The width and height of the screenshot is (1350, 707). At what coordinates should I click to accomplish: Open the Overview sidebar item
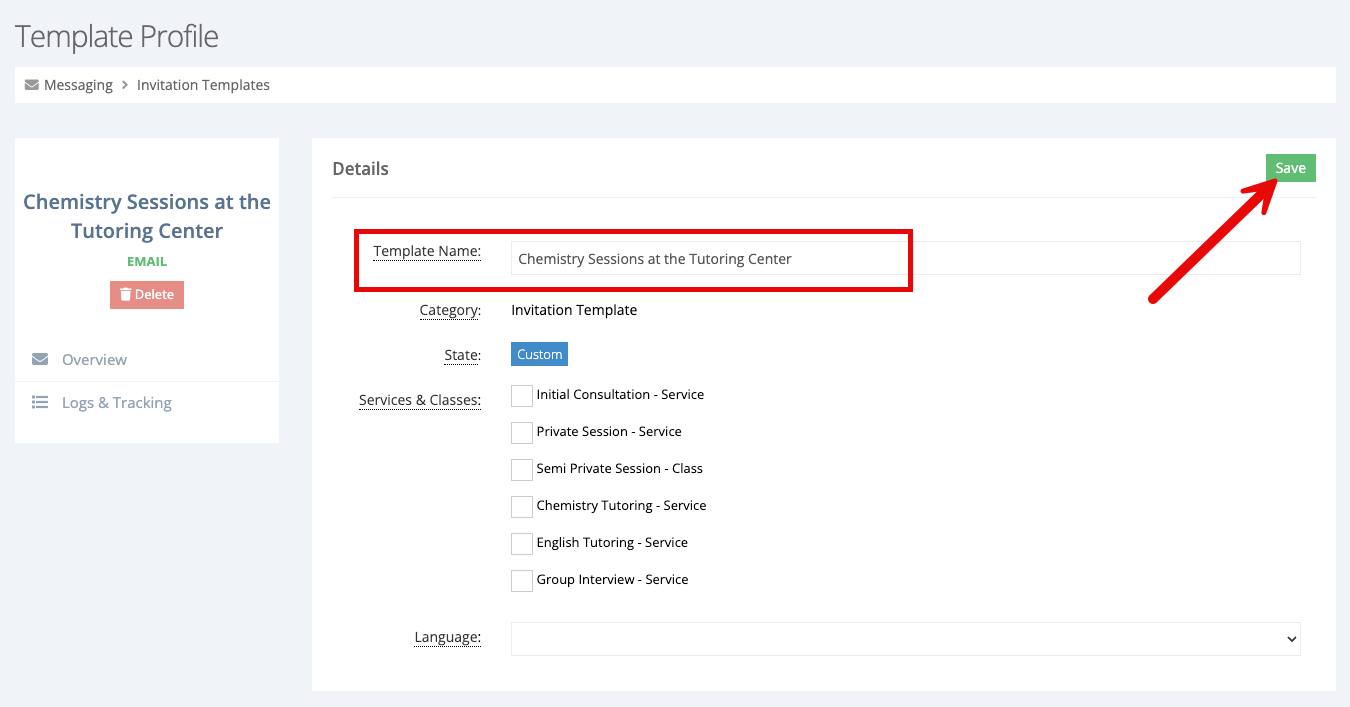point(147,359)
